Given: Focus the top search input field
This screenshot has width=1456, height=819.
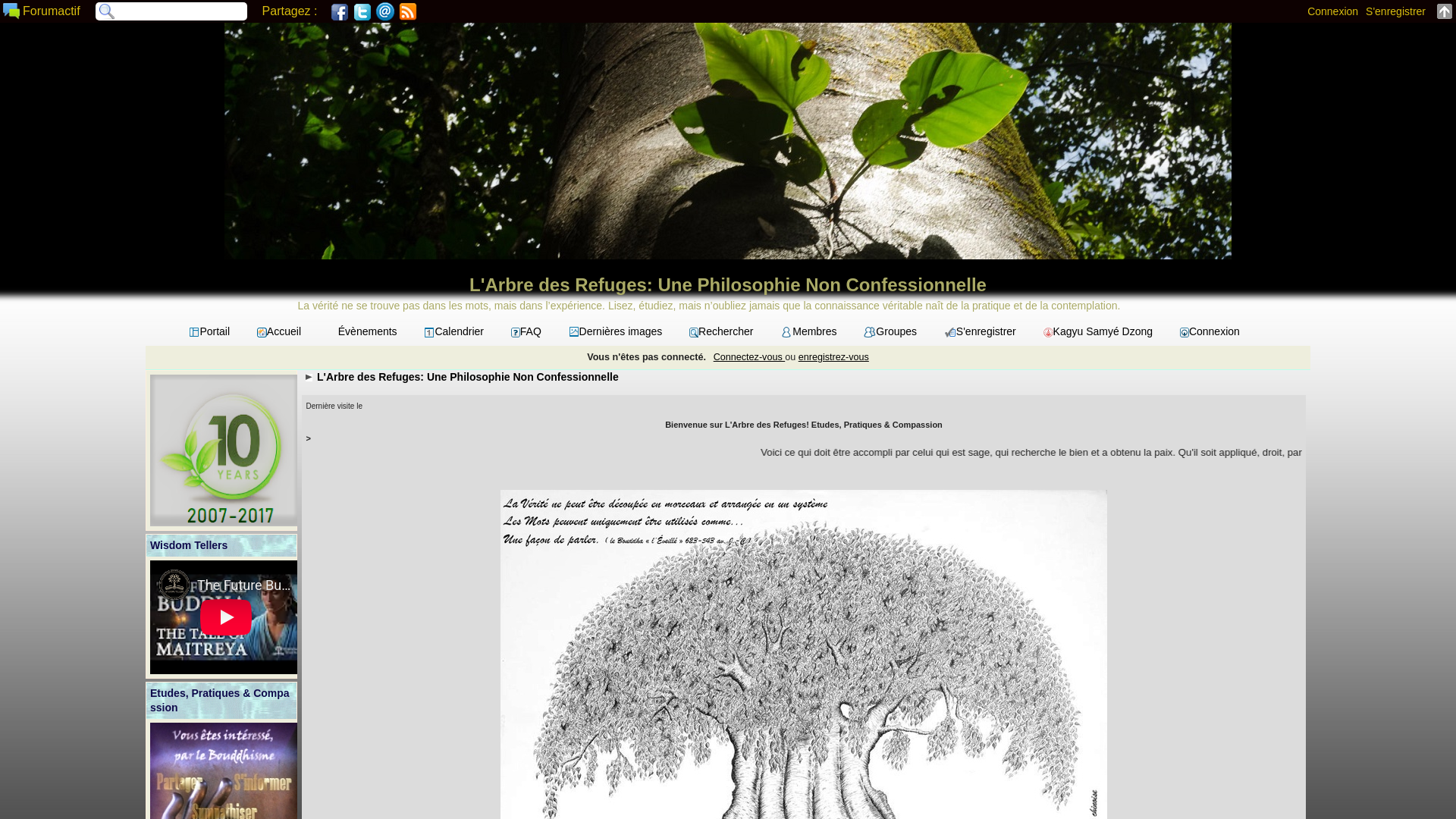Looking at the screenshot, I should pos(179,11).
